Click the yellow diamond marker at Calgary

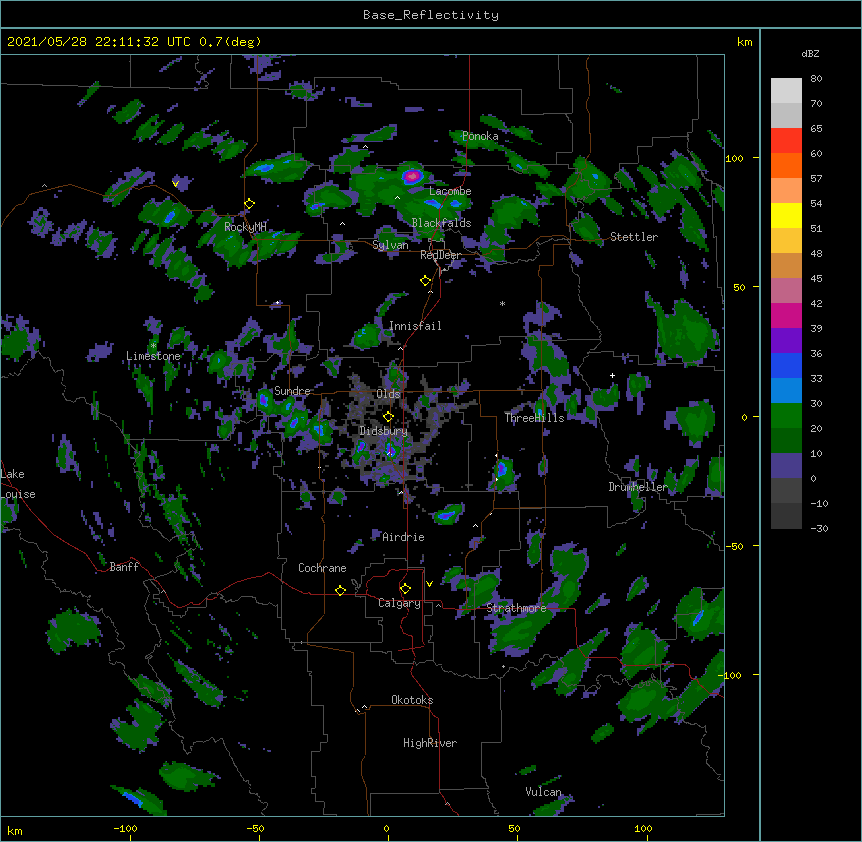coord(405,589)
